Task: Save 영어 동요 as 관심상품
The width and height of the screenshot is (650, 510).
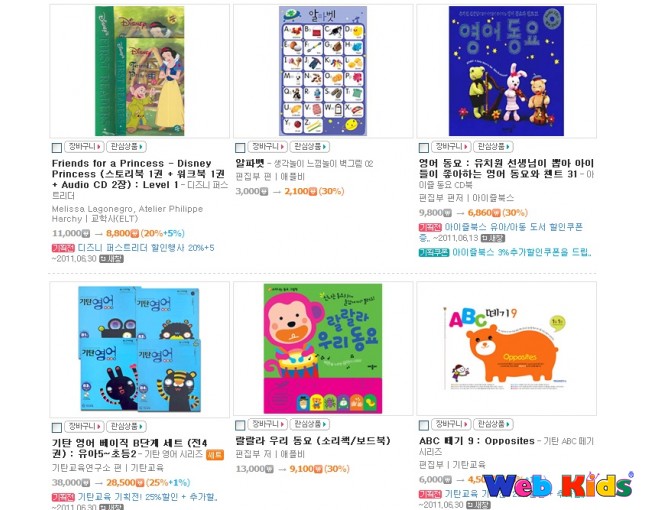Action: [493, 147]
